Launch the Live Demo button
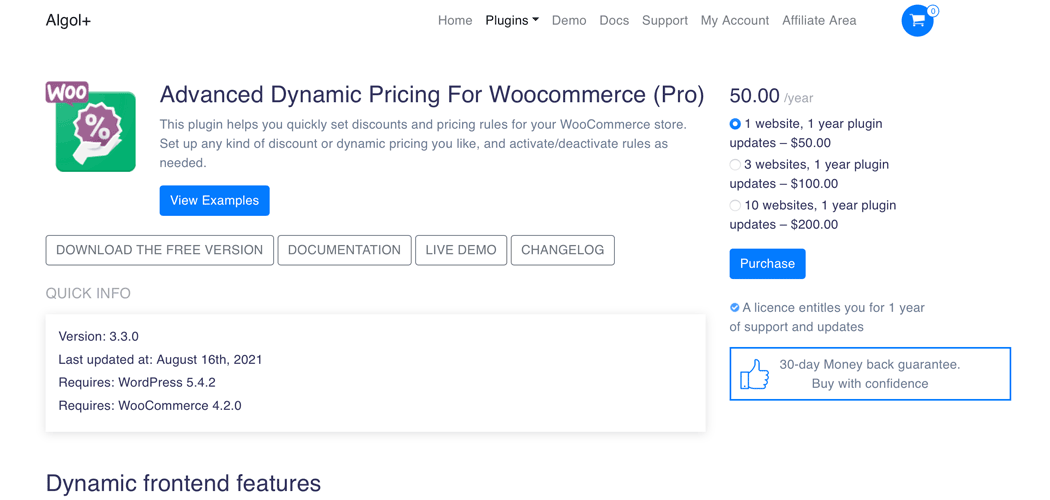 click(461, 250)
